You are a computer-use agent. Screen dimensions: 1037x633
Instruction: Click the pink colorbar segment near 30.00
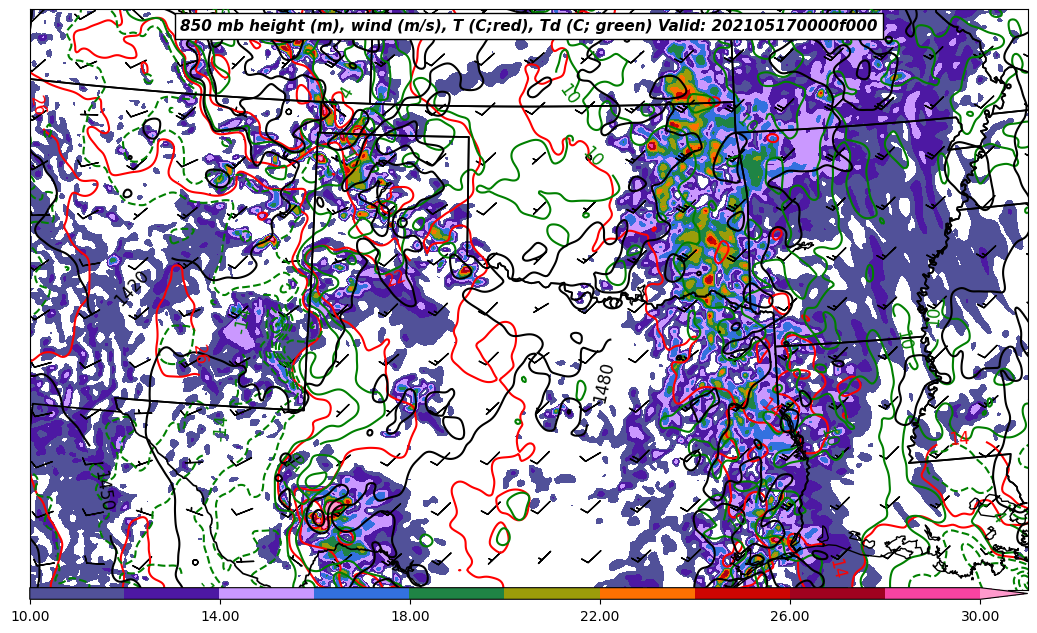tap(932, 594)
